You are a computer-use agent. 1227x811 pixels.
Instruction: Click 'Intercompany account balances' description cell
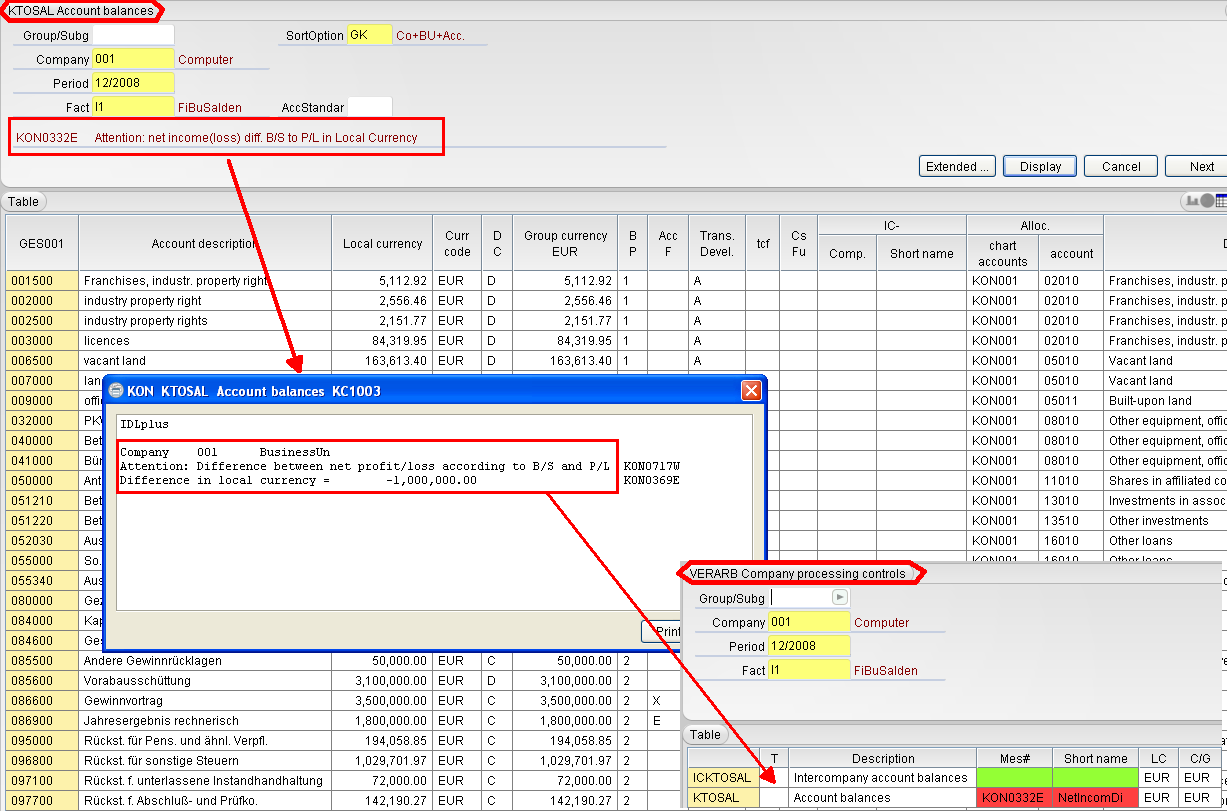[882, 777]
